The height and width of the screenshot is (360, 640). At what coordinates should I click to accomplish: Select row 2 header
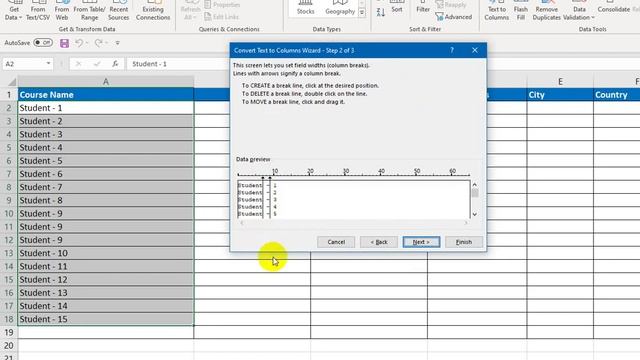coord(9,108)
